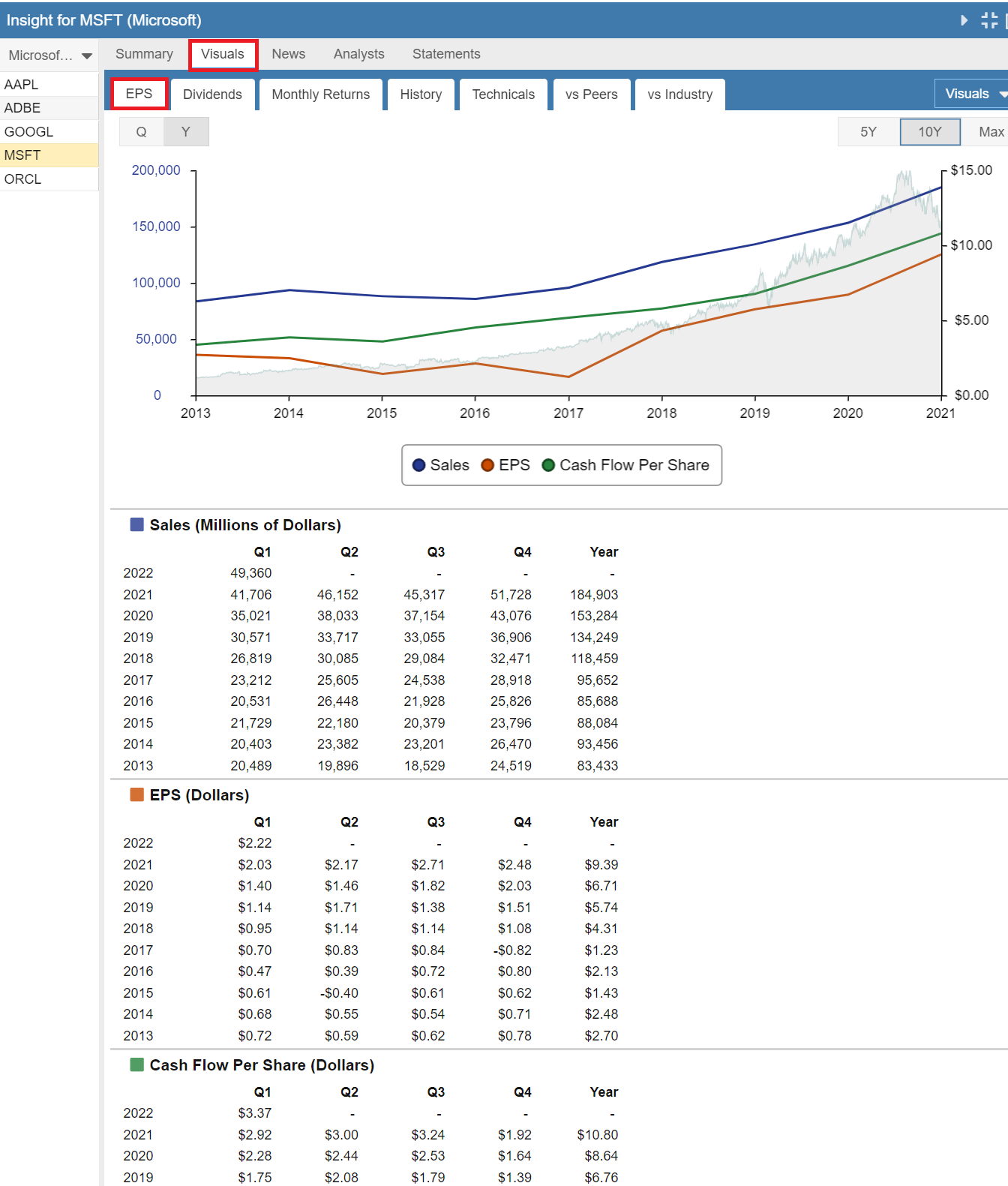Select the Dividends sub-tab
This screenshot has height=1186, width=1008.
[212, 95]
